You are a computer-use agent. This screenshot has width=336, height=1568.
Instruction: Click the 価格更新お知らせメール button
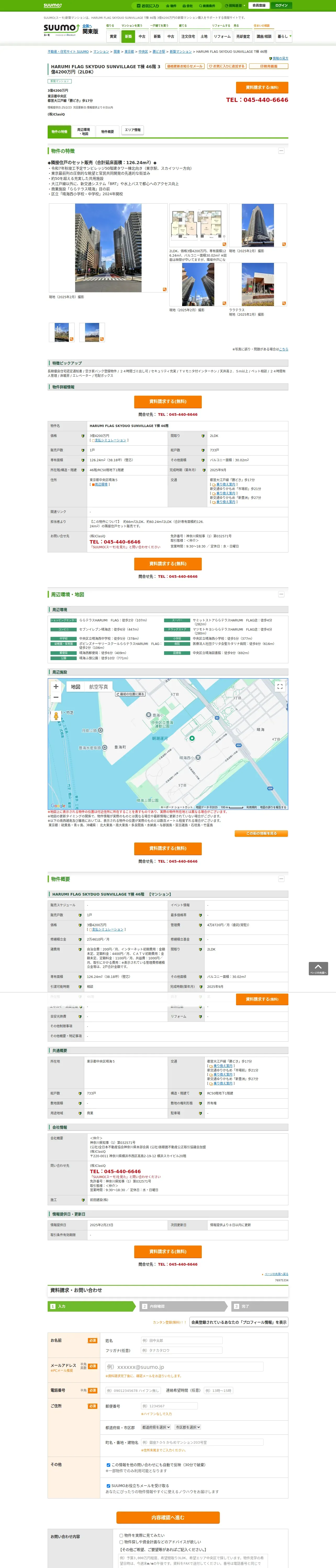tap(185, 66)
